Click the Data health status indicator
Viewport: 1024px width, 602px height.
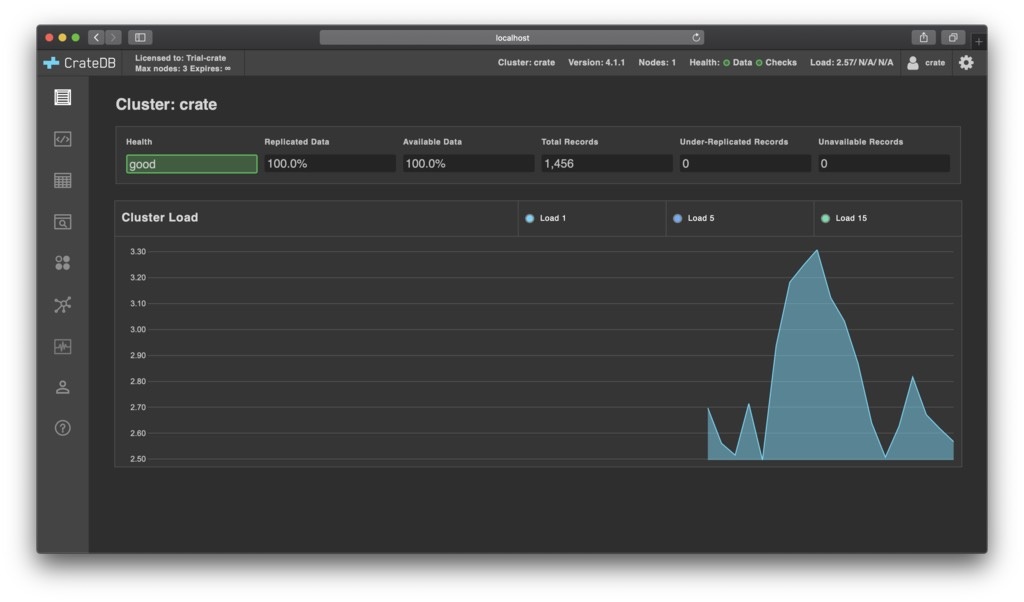click(x=738, y=63)
